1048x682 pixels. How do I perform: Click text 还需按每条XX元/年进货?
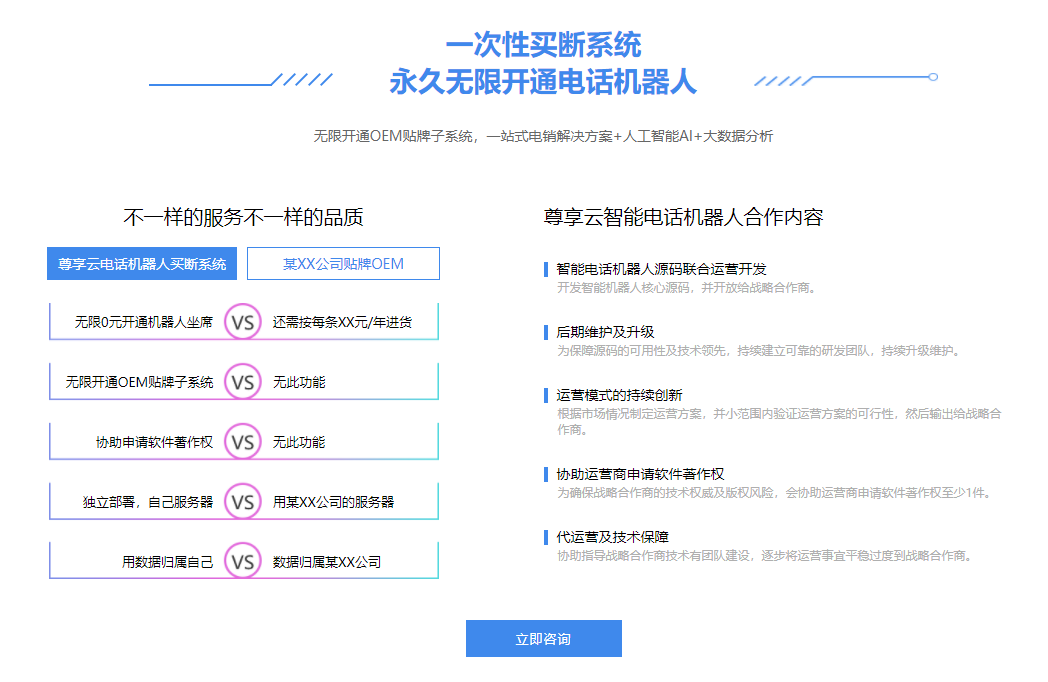tap(342, 322)
